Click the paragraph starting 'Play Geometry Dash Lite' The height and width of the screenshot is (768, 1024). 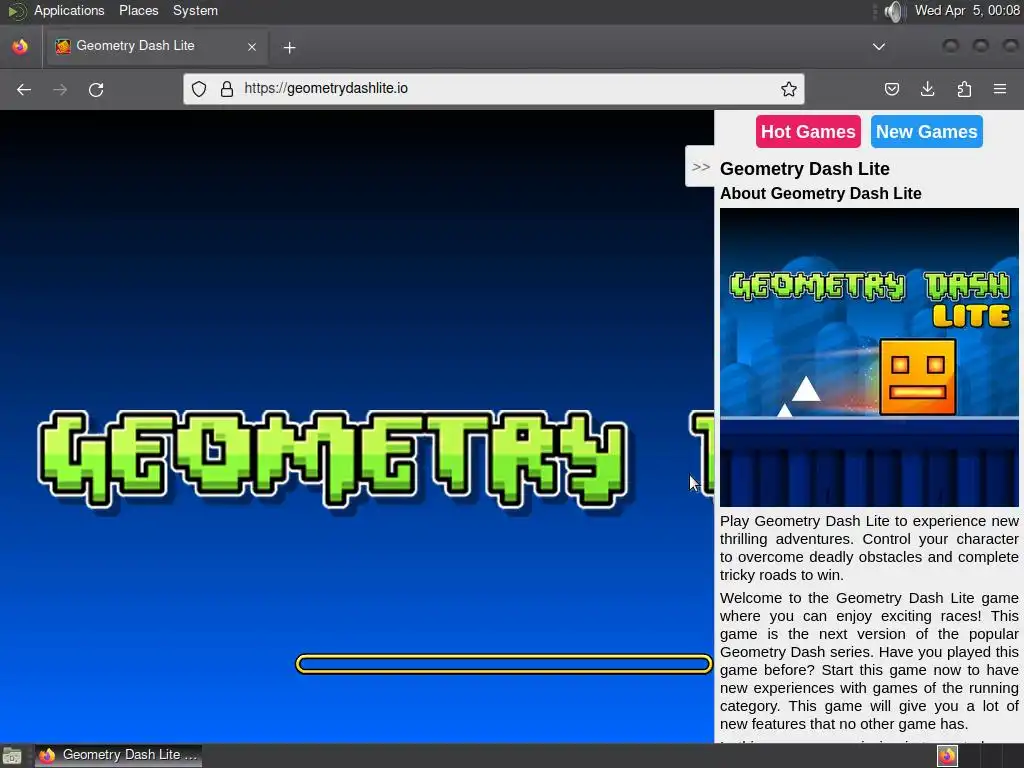coord(869,548)
